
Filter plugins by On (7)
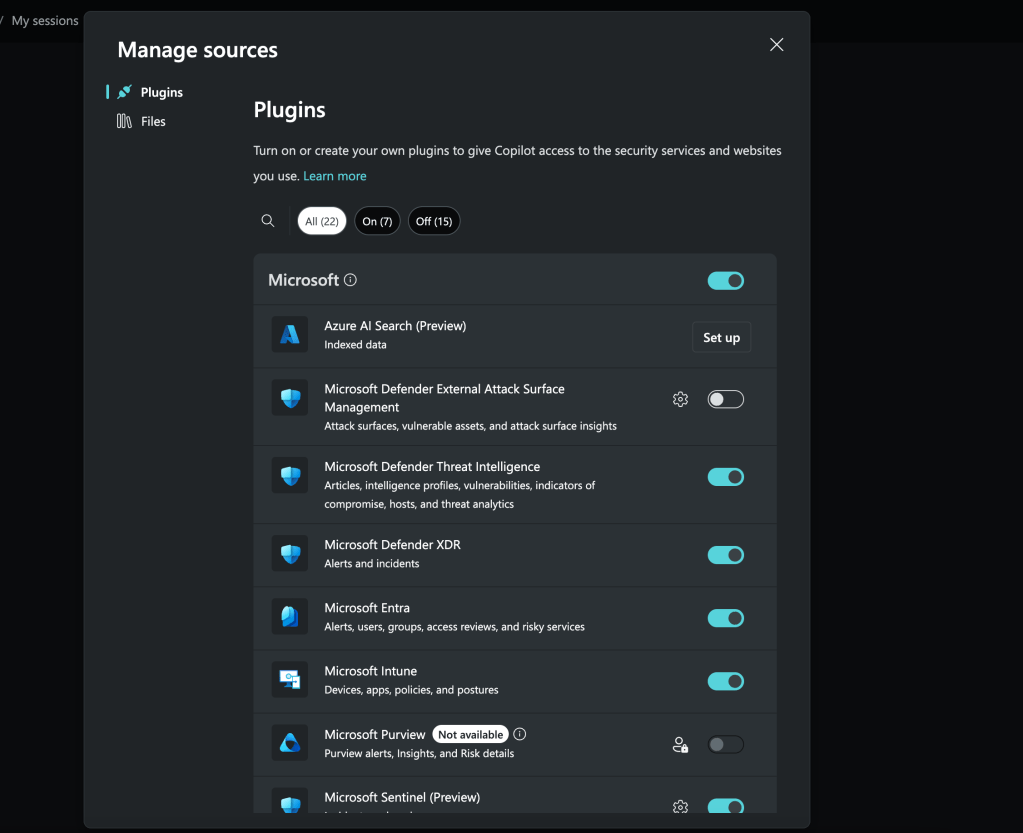pyautogui.click(x=377, y=221)
